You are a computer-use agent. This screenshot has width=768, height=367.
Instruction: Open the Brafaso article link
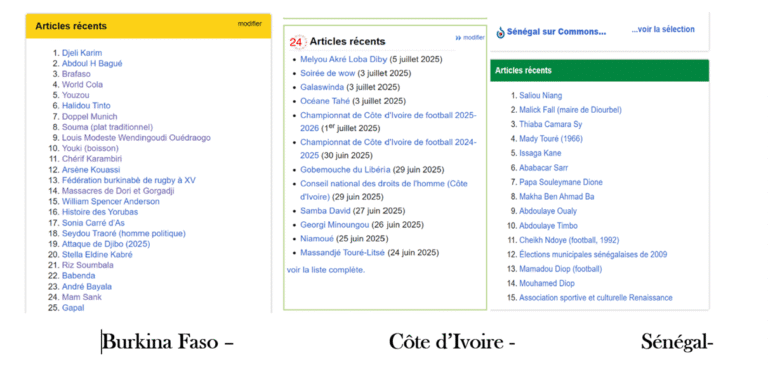pyautogui.click(x=76, y=74)
